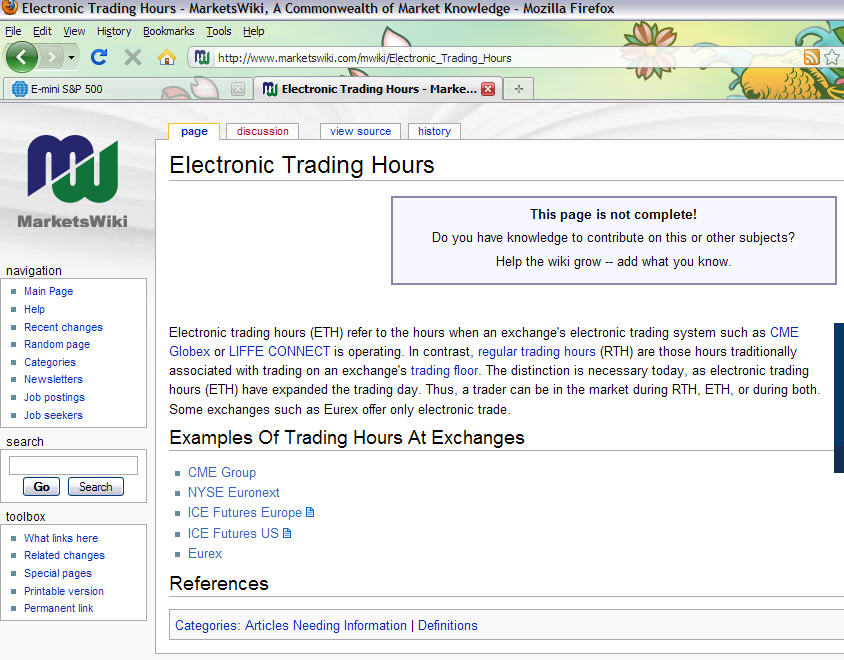Open the Definitions category link

click(448, 626)
